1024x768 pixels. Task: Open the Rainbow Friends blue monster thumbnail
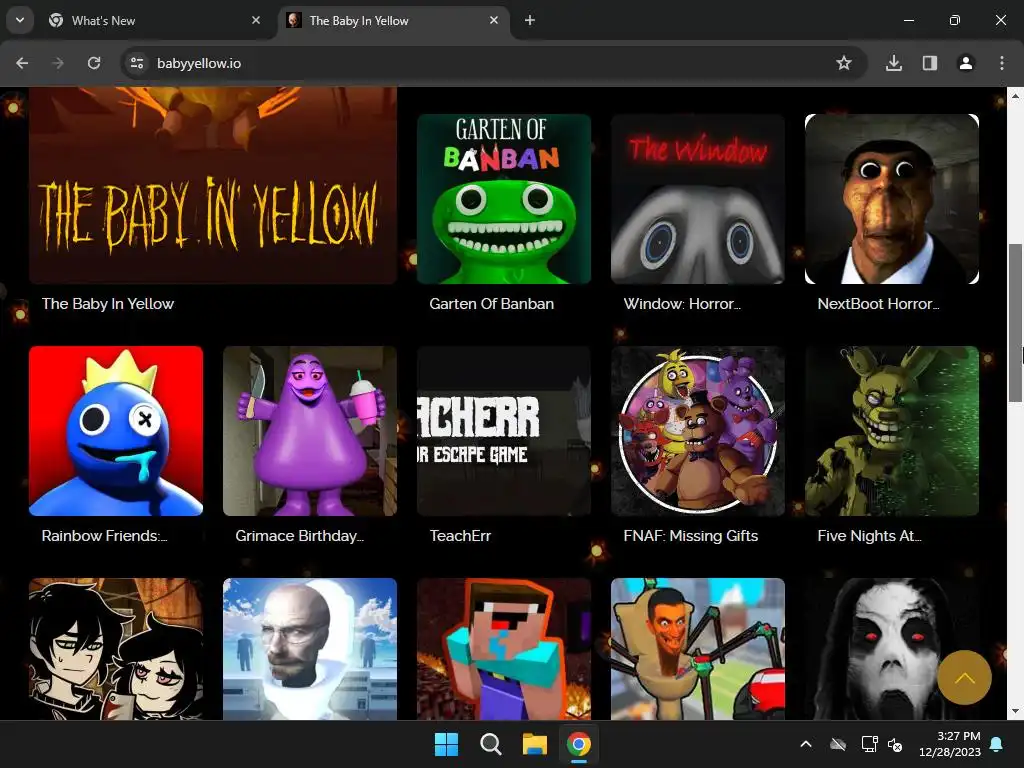(x=116, y=431)
